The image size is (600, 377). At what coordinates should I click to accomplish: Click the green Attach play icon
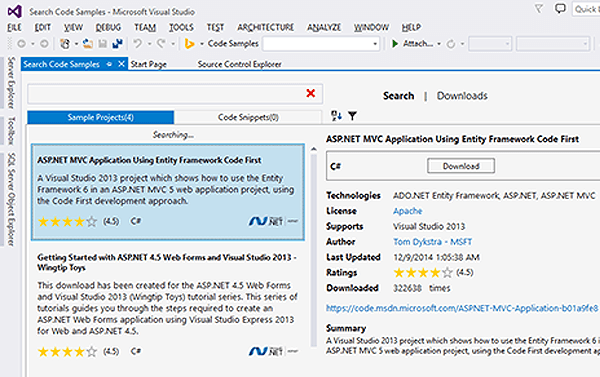coord(395,44)
